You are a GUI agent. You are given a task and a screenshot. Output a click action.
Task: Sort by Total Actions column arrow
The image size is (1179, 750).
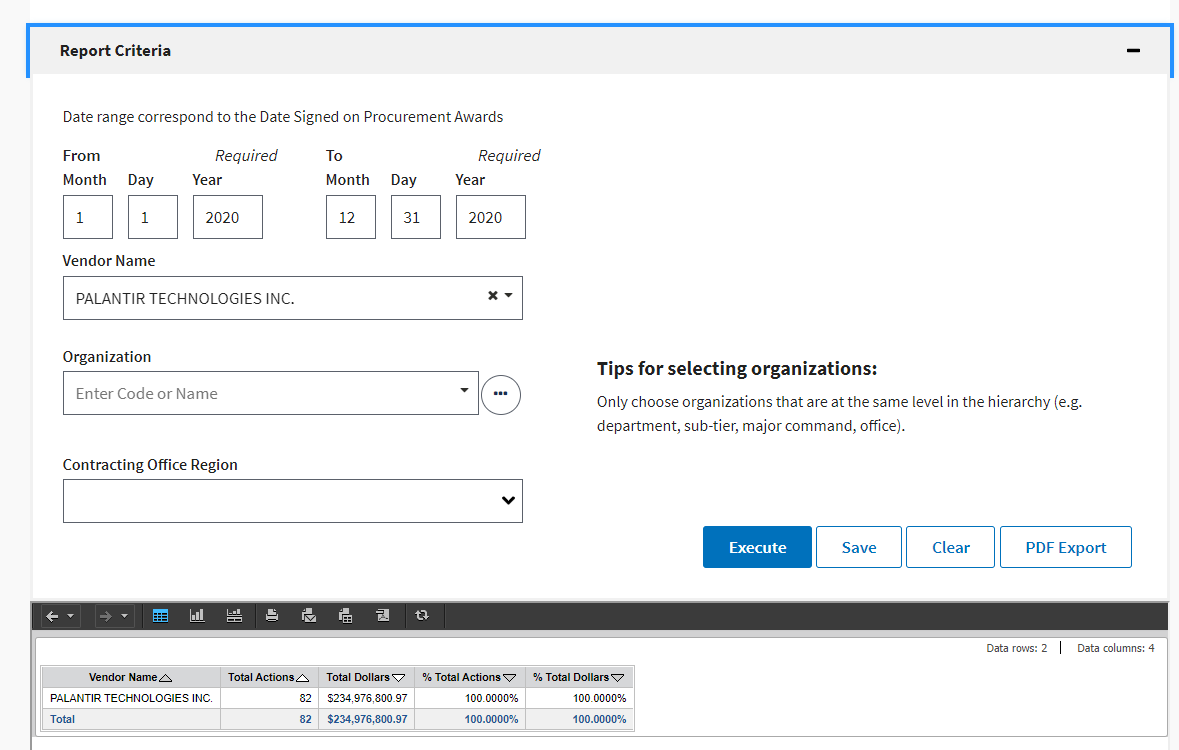click(x=302, y=678)
